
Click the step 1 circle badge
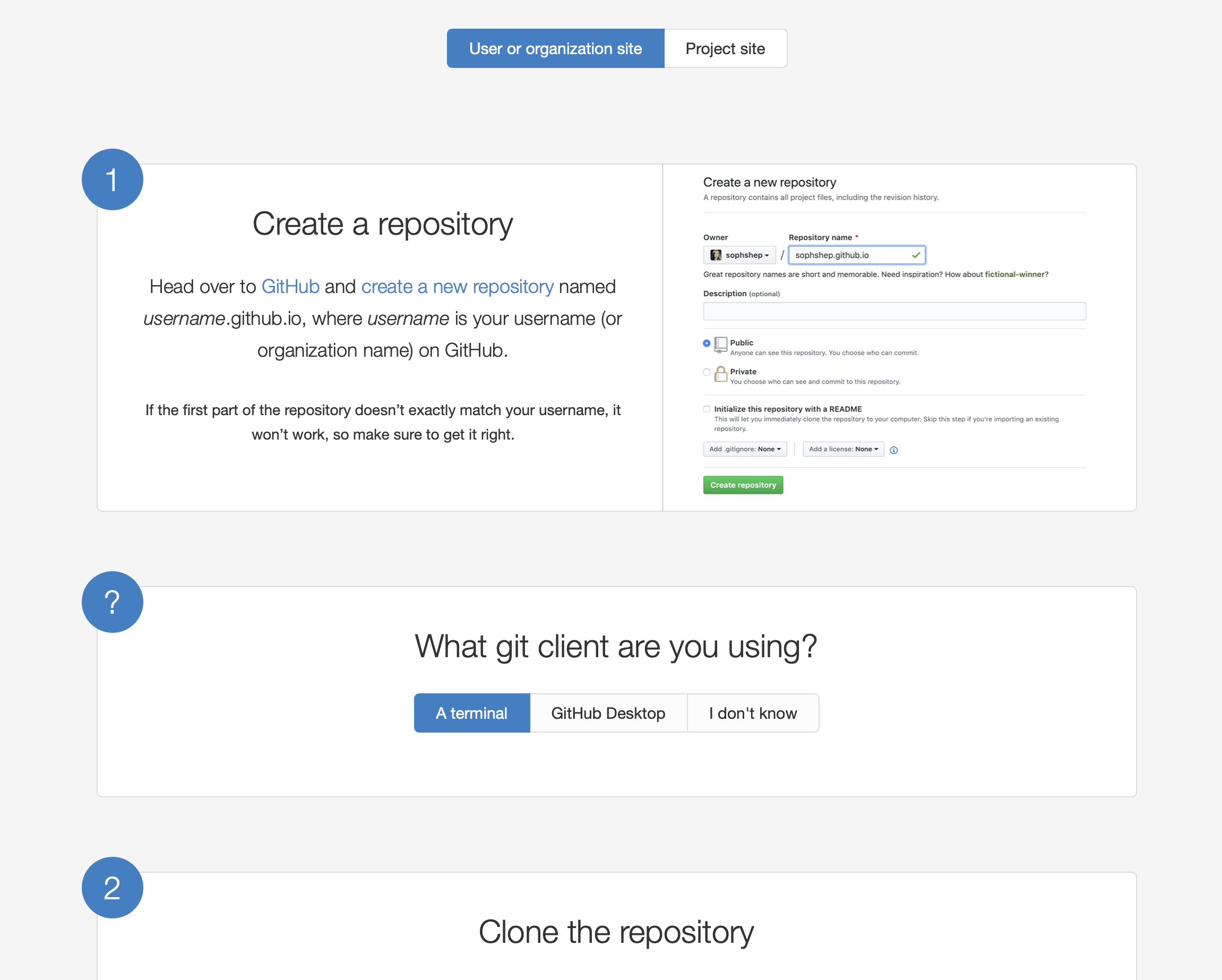[x=112, y=179]
